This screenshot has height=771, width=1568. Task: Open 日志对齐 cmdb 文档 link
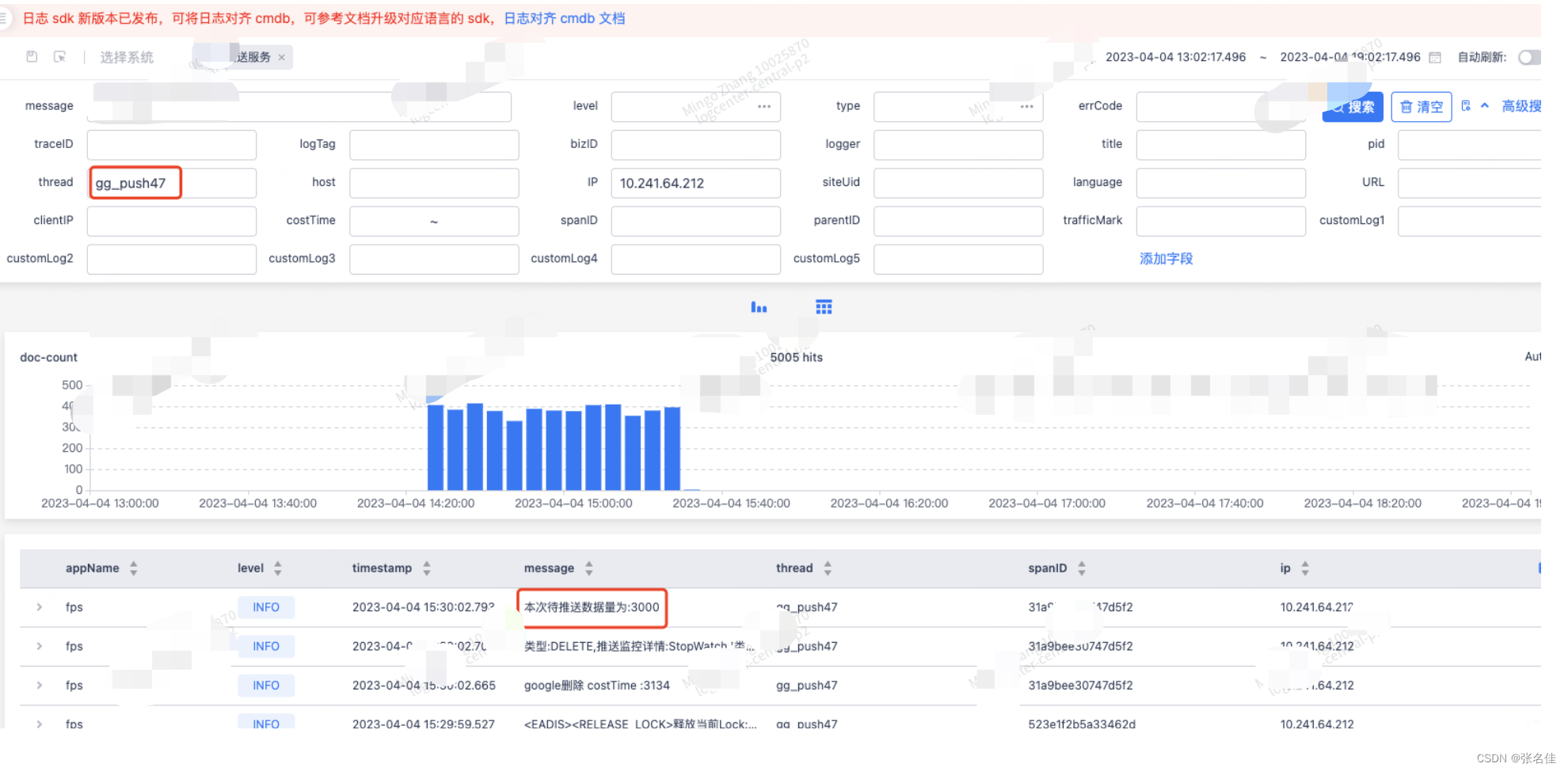565,18
